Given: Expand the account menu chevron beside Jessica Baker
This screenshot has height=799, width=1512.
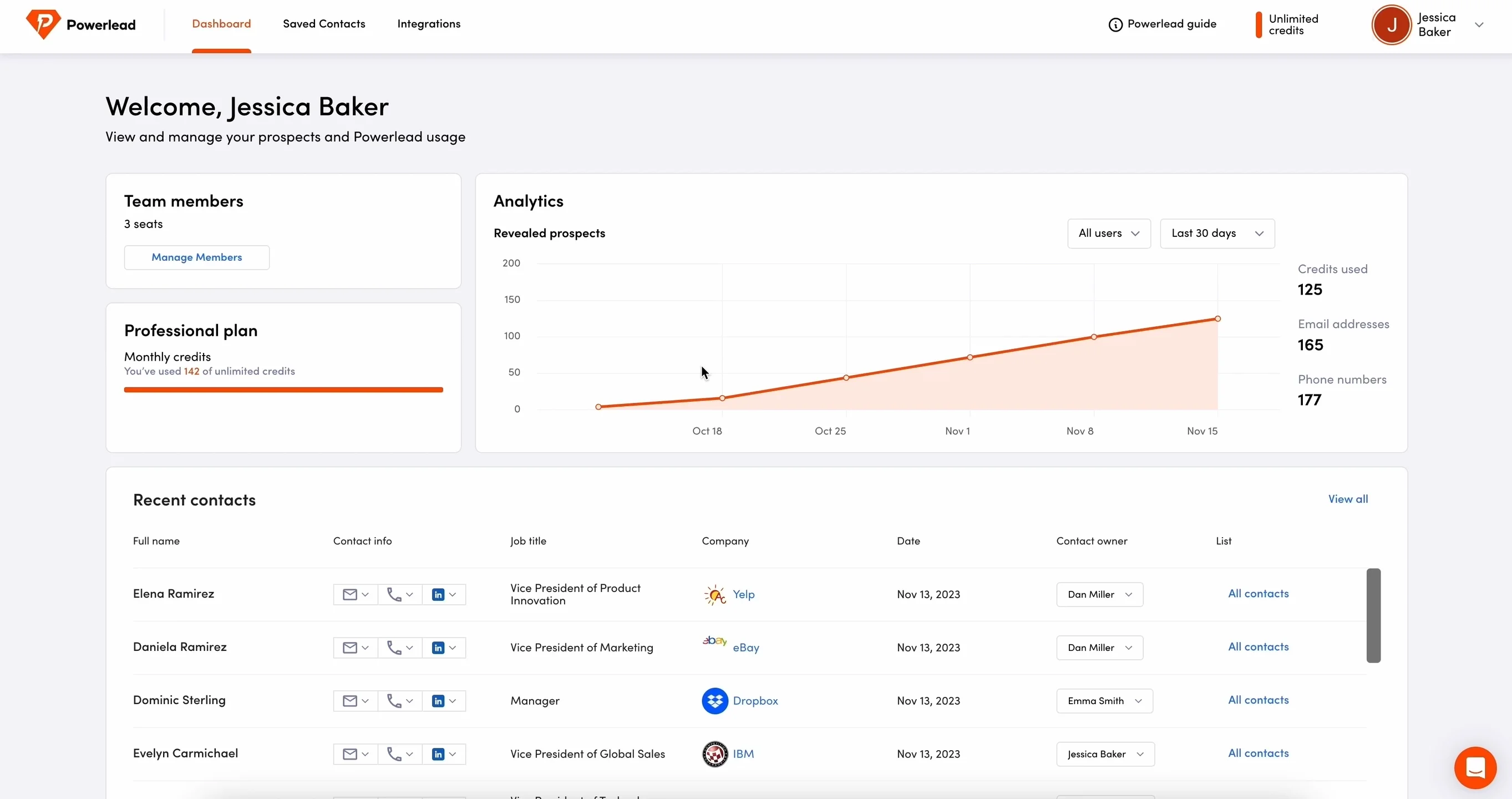Looking at the screenshot, I should coord(1479,24).
